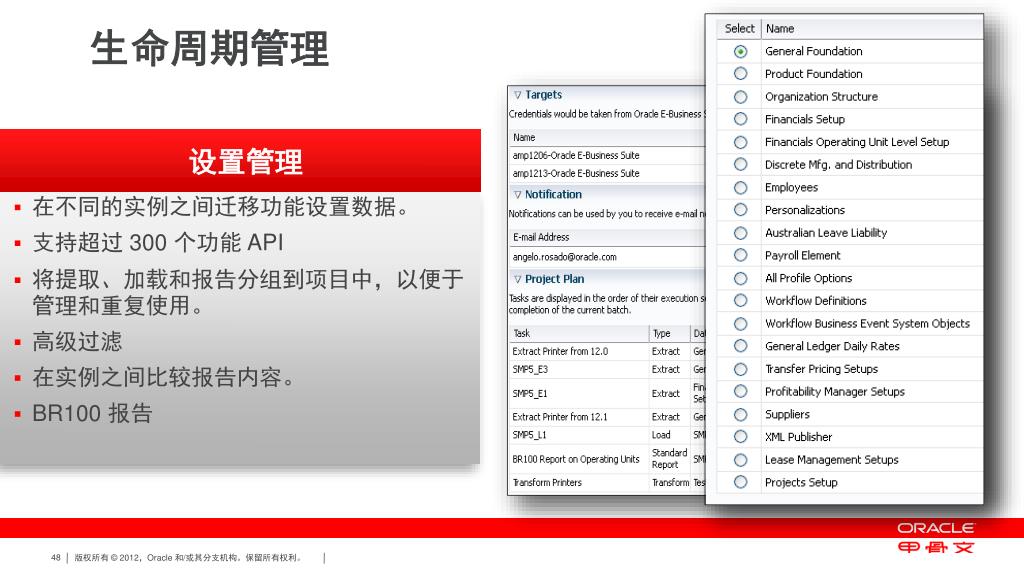Select the Suppliers radio button
This screenshot has height=576, width=1024.
coord(740,414)
